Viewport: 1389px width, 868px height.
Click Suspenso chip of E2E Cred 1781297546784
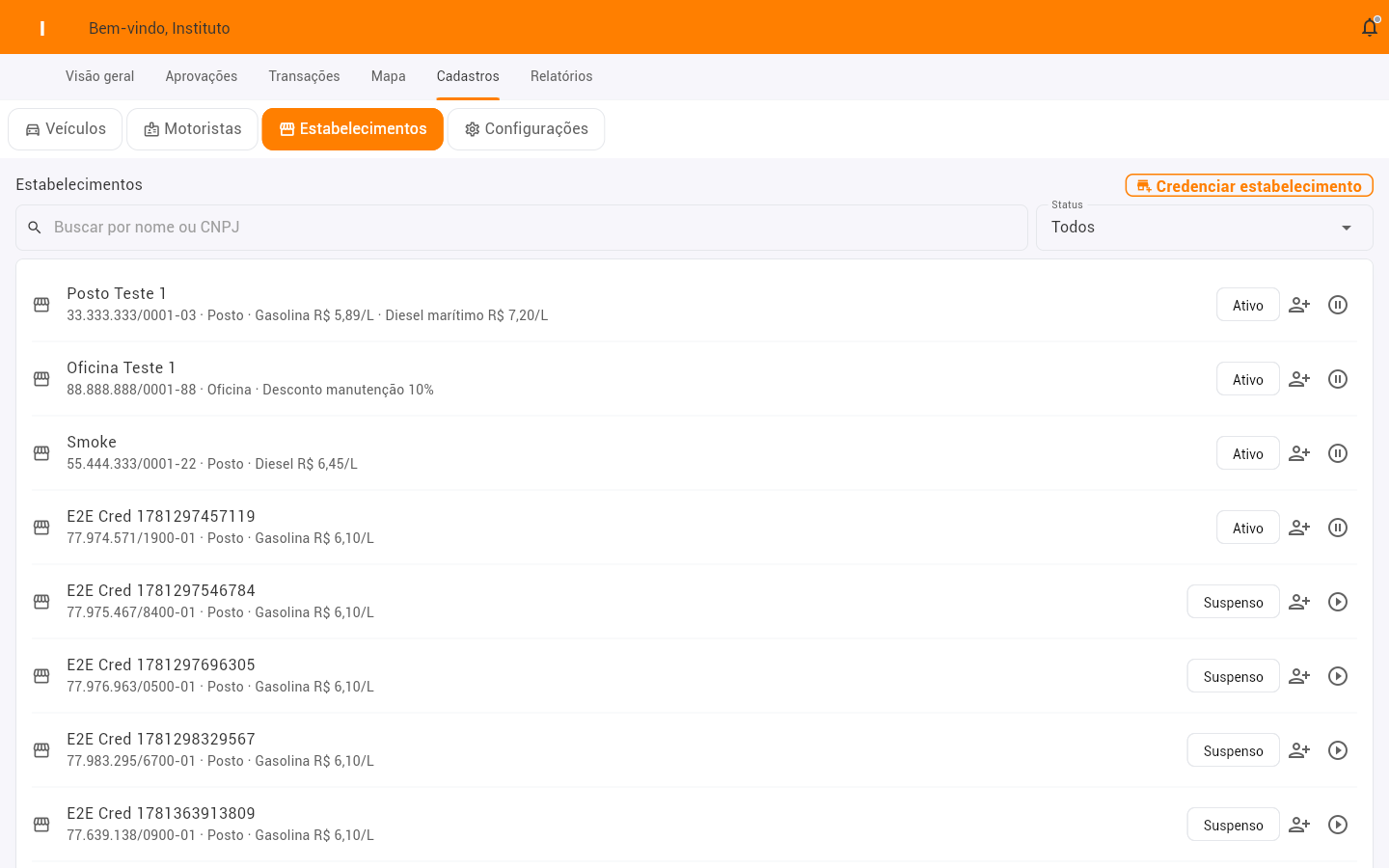1234,602
